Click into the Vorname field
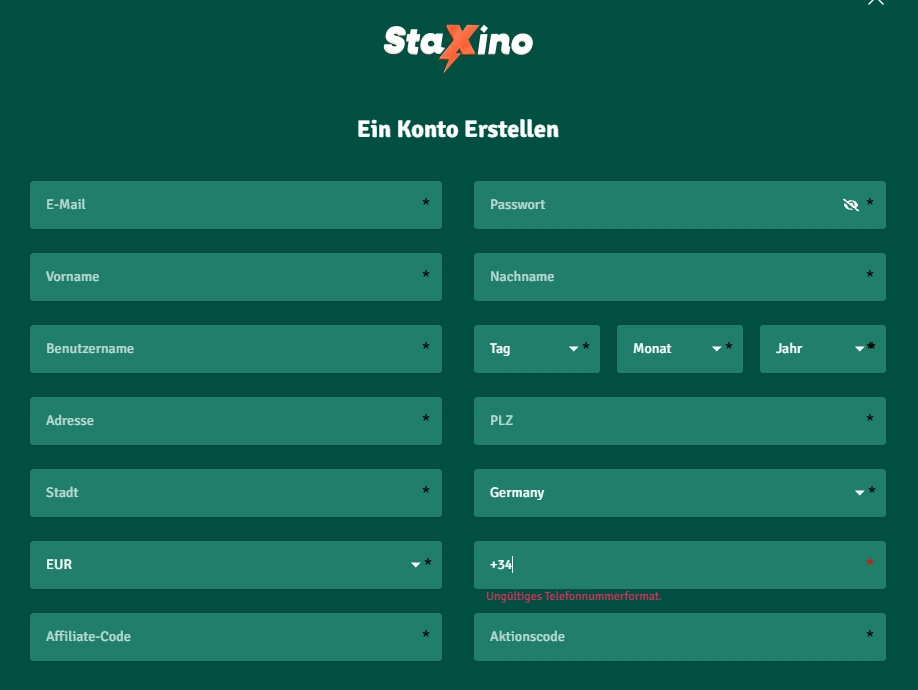 pos(236,277)
